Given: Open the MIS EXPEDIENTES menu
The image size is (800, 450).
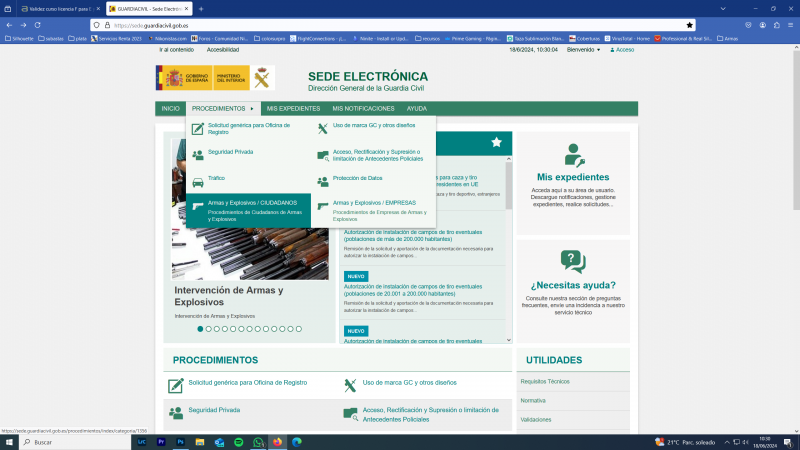Looking at the screenshot, I should (x=293, y=108).
